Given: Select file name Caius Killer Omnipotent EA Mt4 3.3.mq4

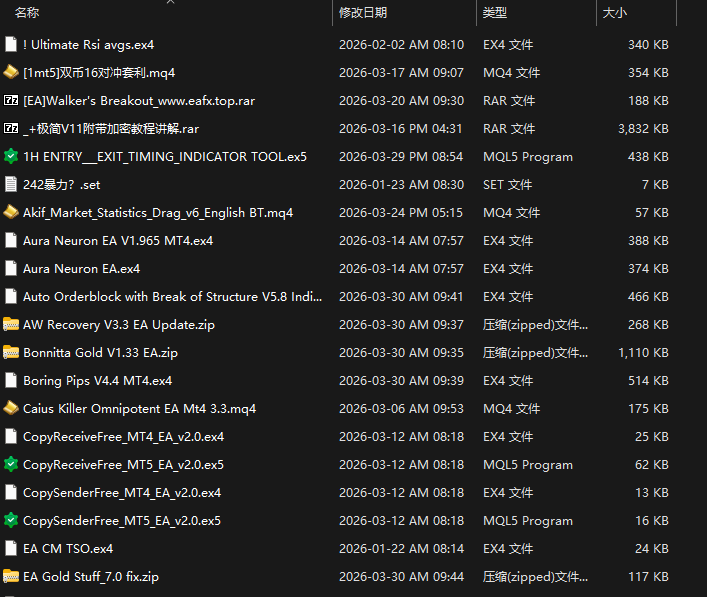Looking at the screenshot, I should (139, 408).
